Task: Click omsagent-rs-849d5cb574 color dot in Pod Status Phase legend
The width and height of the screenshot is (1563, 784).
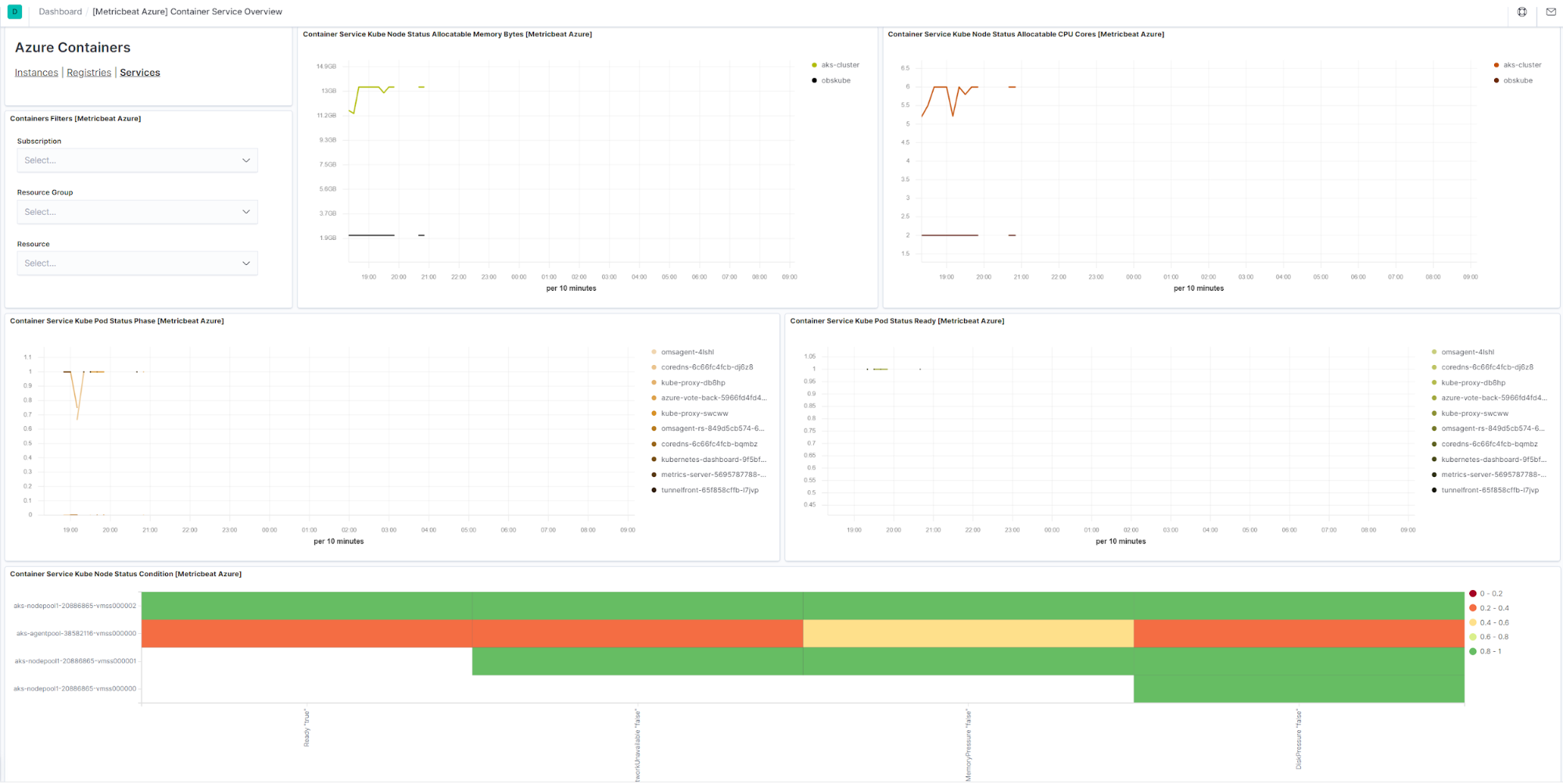Action: 654,428
